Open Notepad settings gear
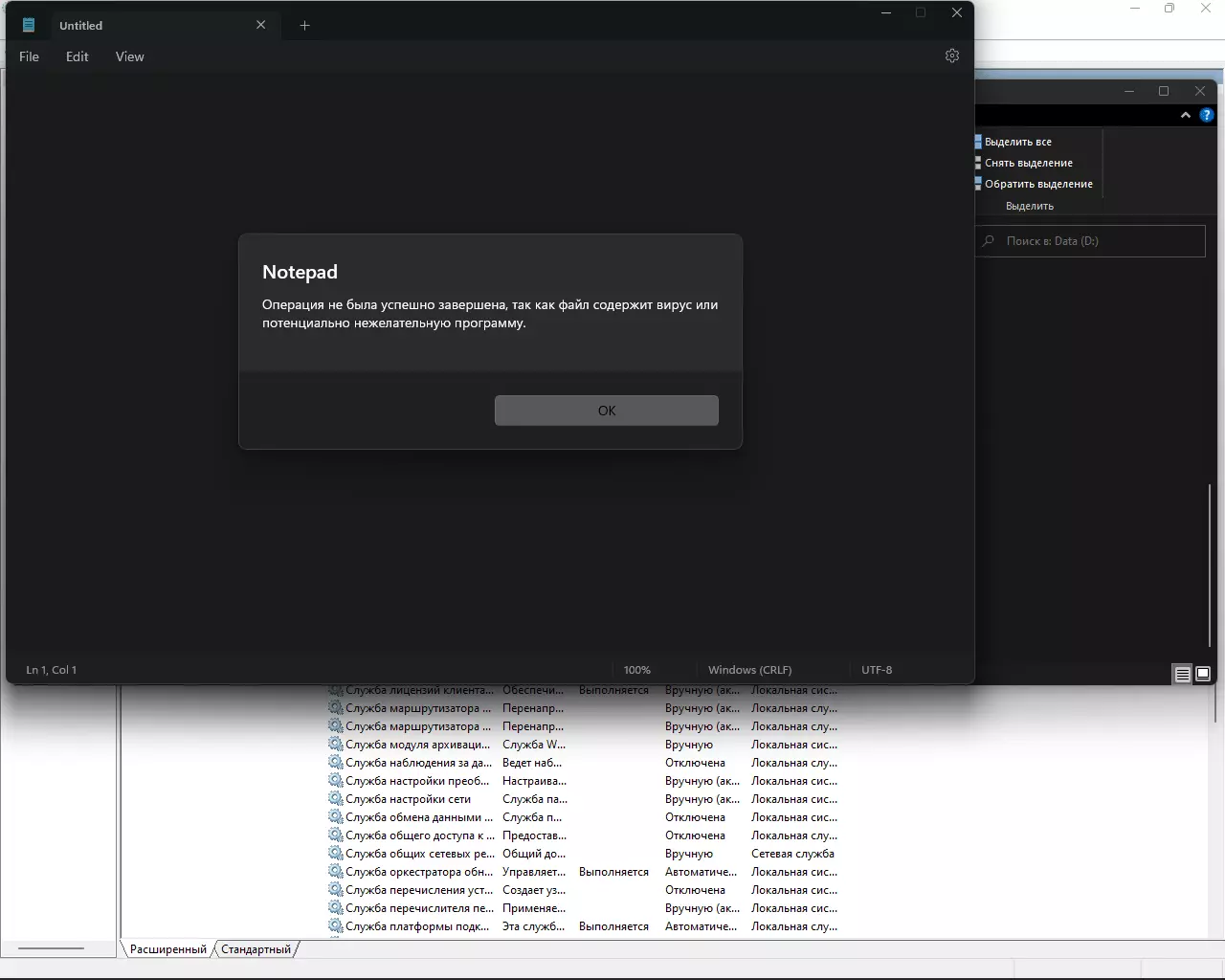Image resolution: width=1225 pixels, height=980 pixels. (952, 56)
